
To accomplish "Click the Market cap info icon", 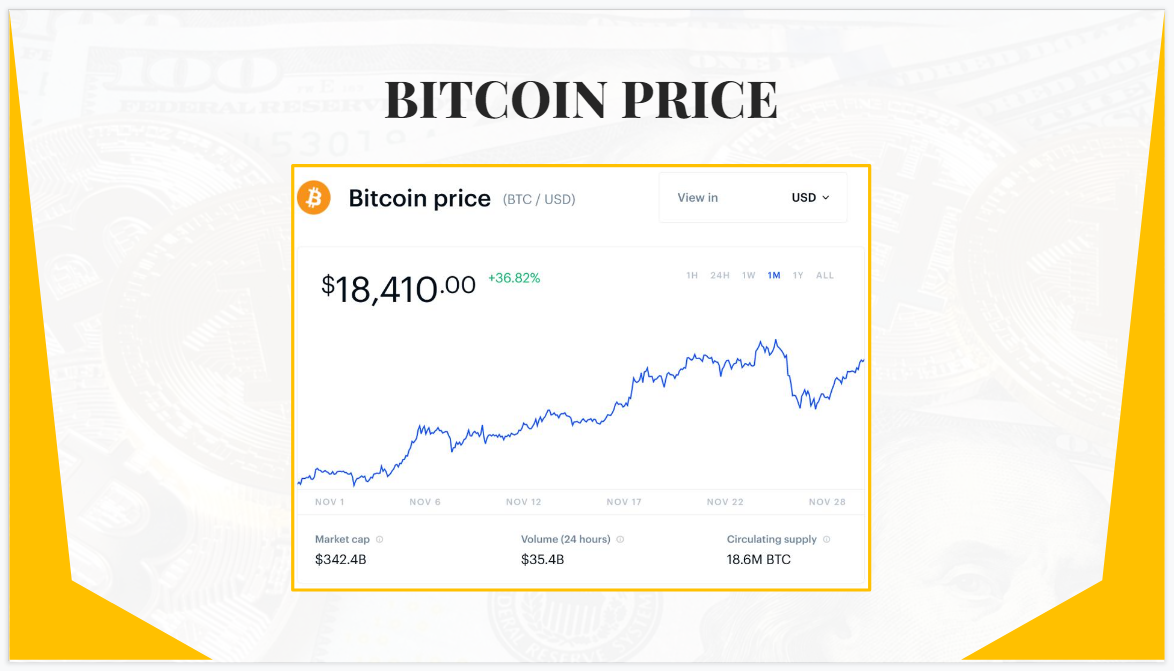I will coord(380,539).
